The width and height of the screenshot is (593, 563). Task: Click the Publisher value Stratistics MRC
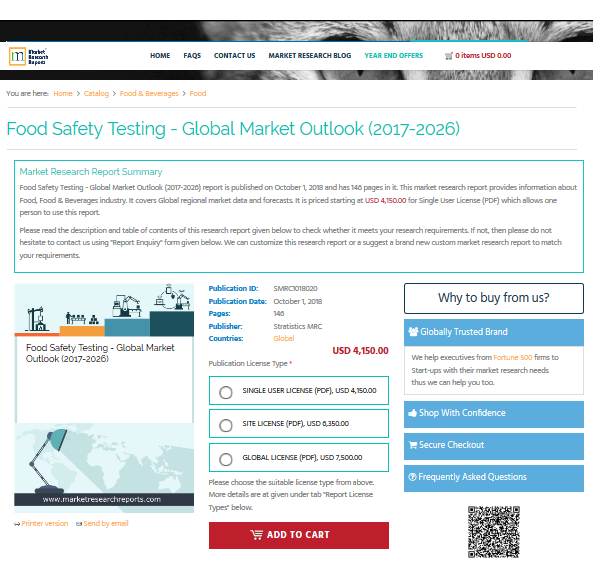[298, 326]
